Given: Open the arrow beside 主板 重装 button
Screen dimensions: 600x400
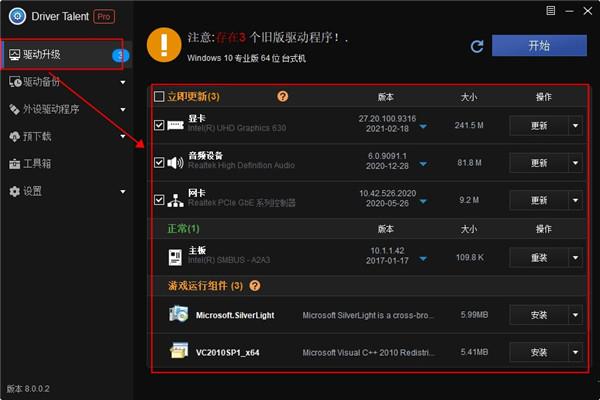Looking at the screenshot, I should pyautogui.click(x=576, y=258).
